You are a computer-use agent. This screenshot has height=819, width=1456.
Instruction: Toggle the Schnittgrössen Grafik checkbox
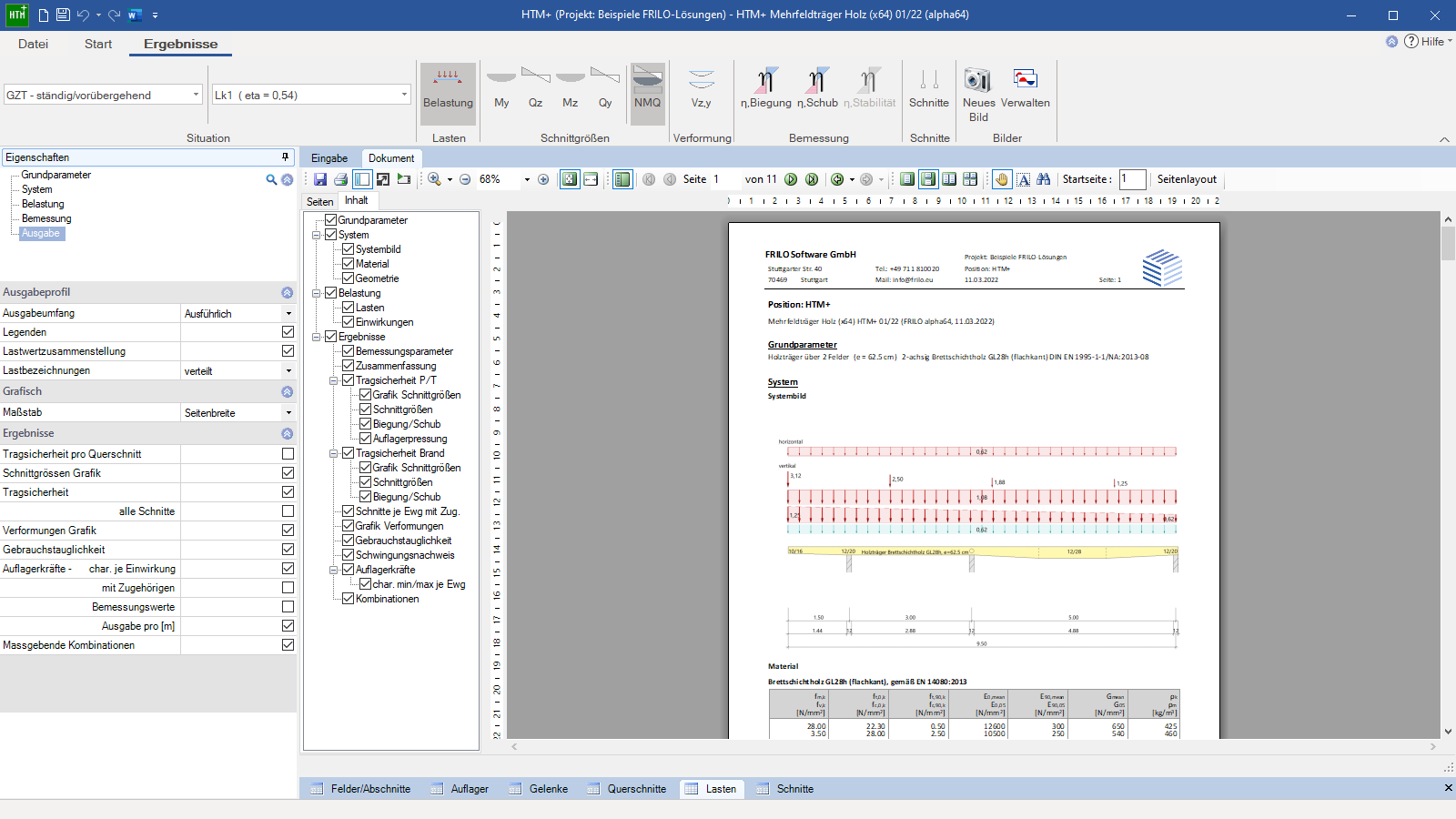(x=288, y=473)
